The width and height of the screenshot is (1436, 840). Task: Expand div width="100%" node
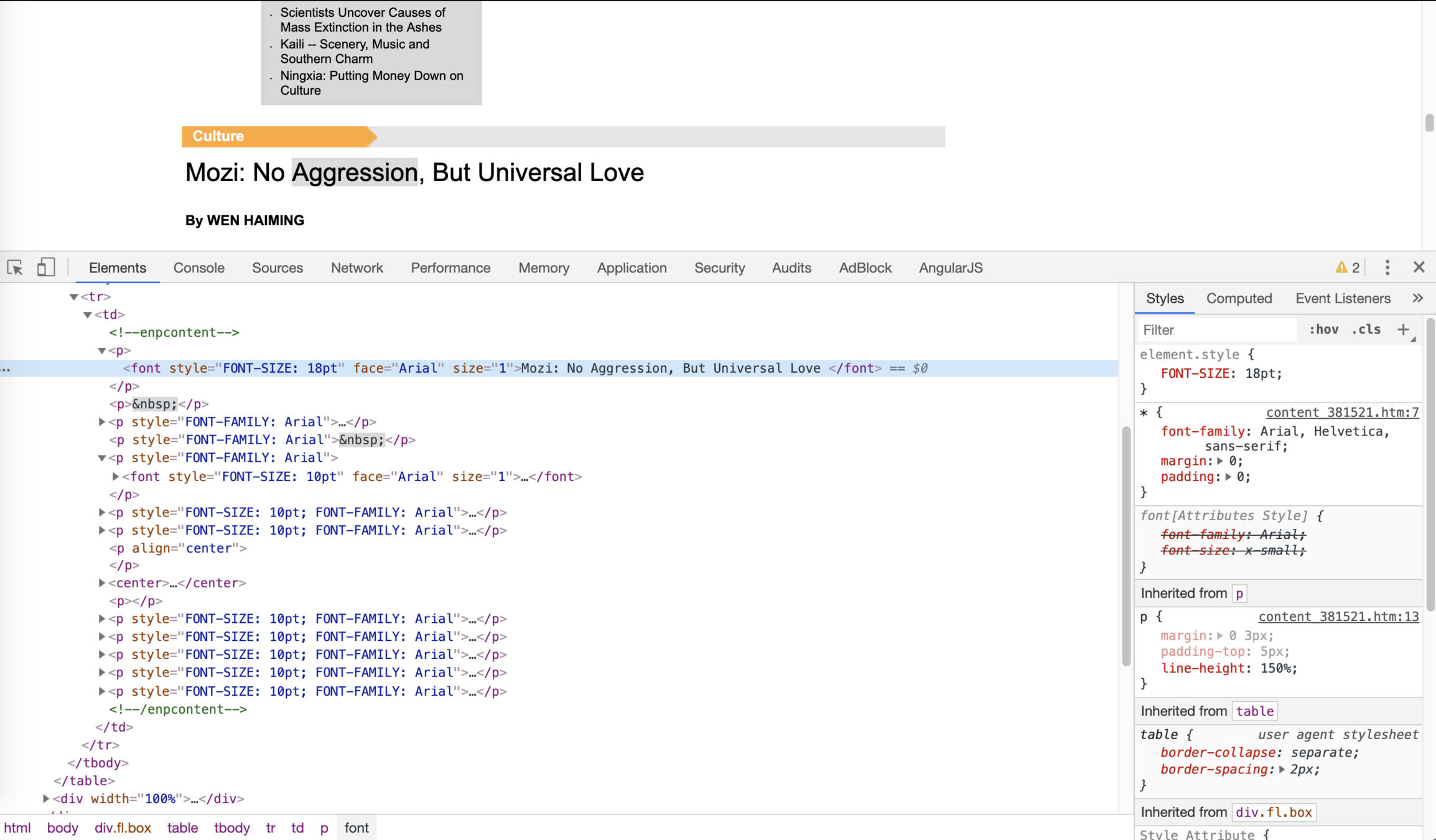click(x=45, y=798)
